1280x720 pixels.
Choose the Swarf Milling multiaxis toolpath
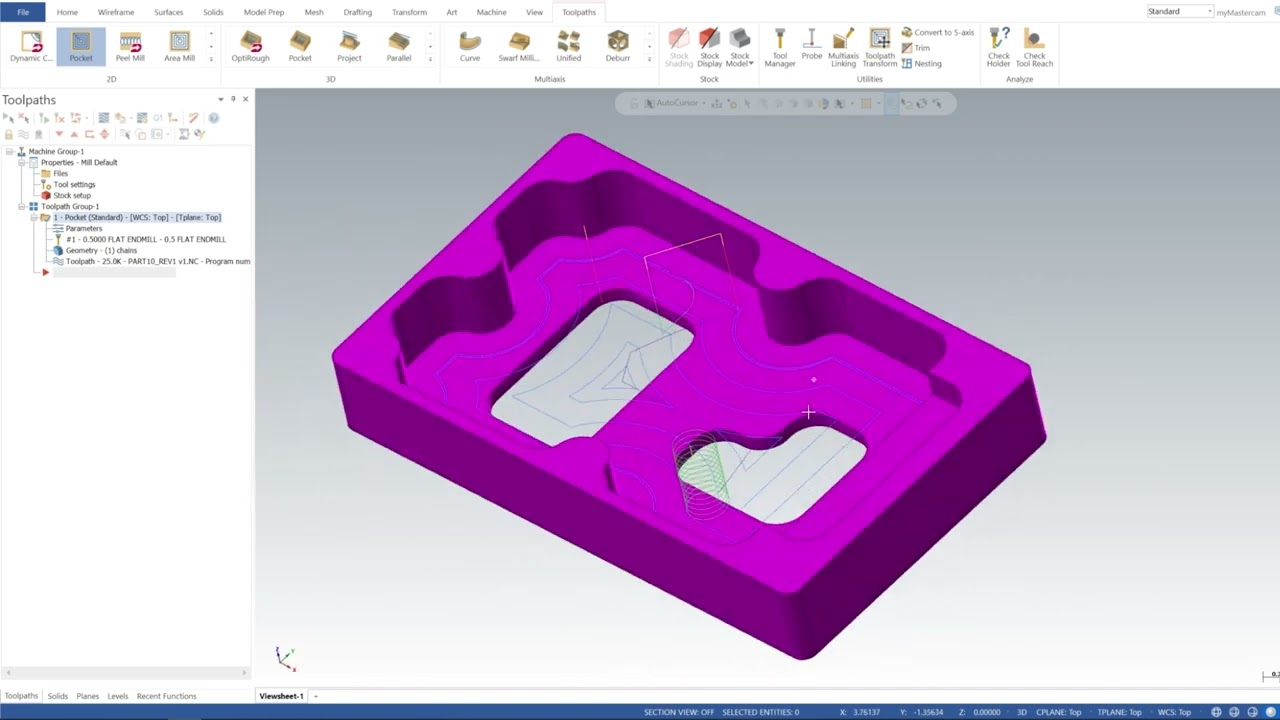519,47
